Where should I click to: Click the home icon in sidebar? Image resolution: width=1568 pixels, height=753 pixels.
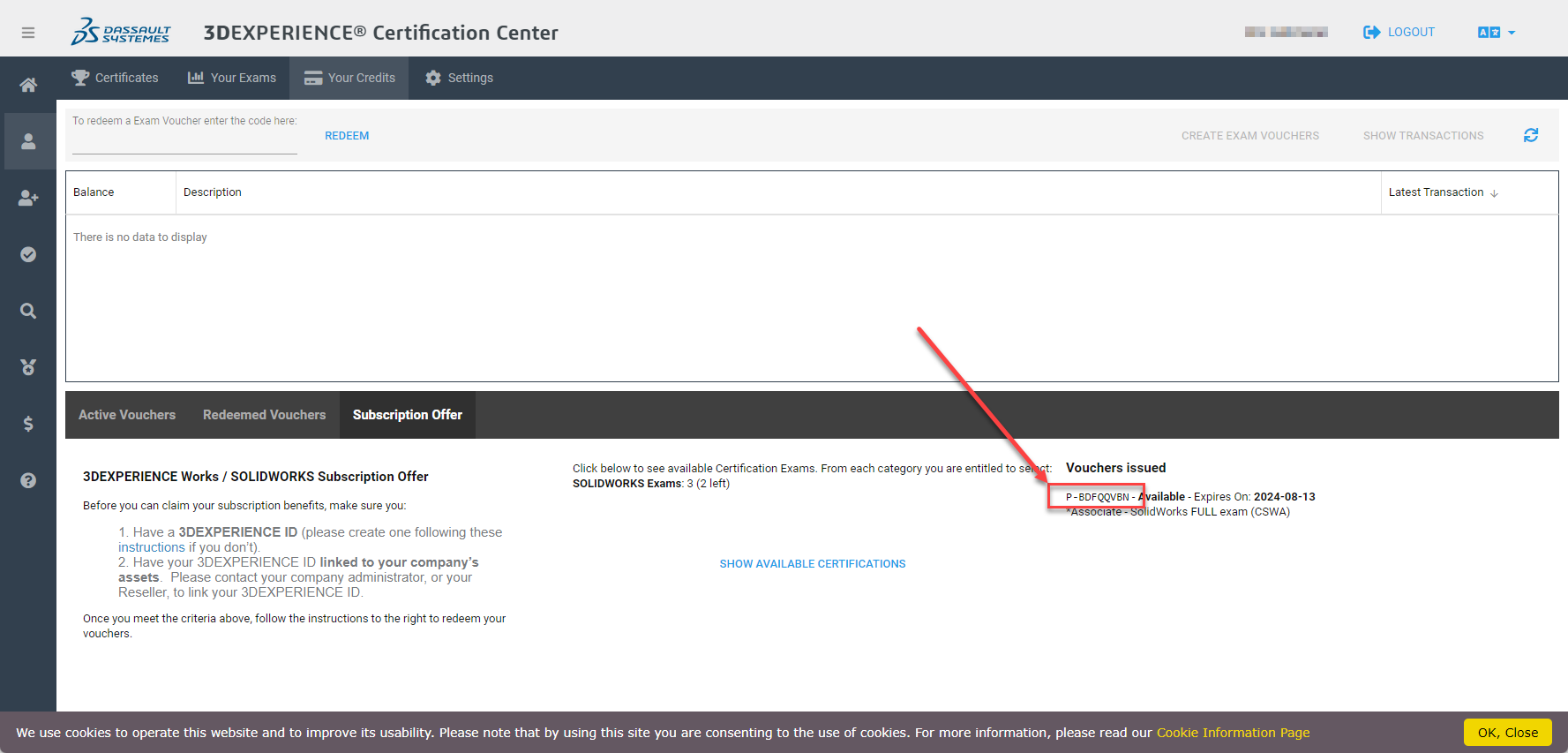point(28,85)
